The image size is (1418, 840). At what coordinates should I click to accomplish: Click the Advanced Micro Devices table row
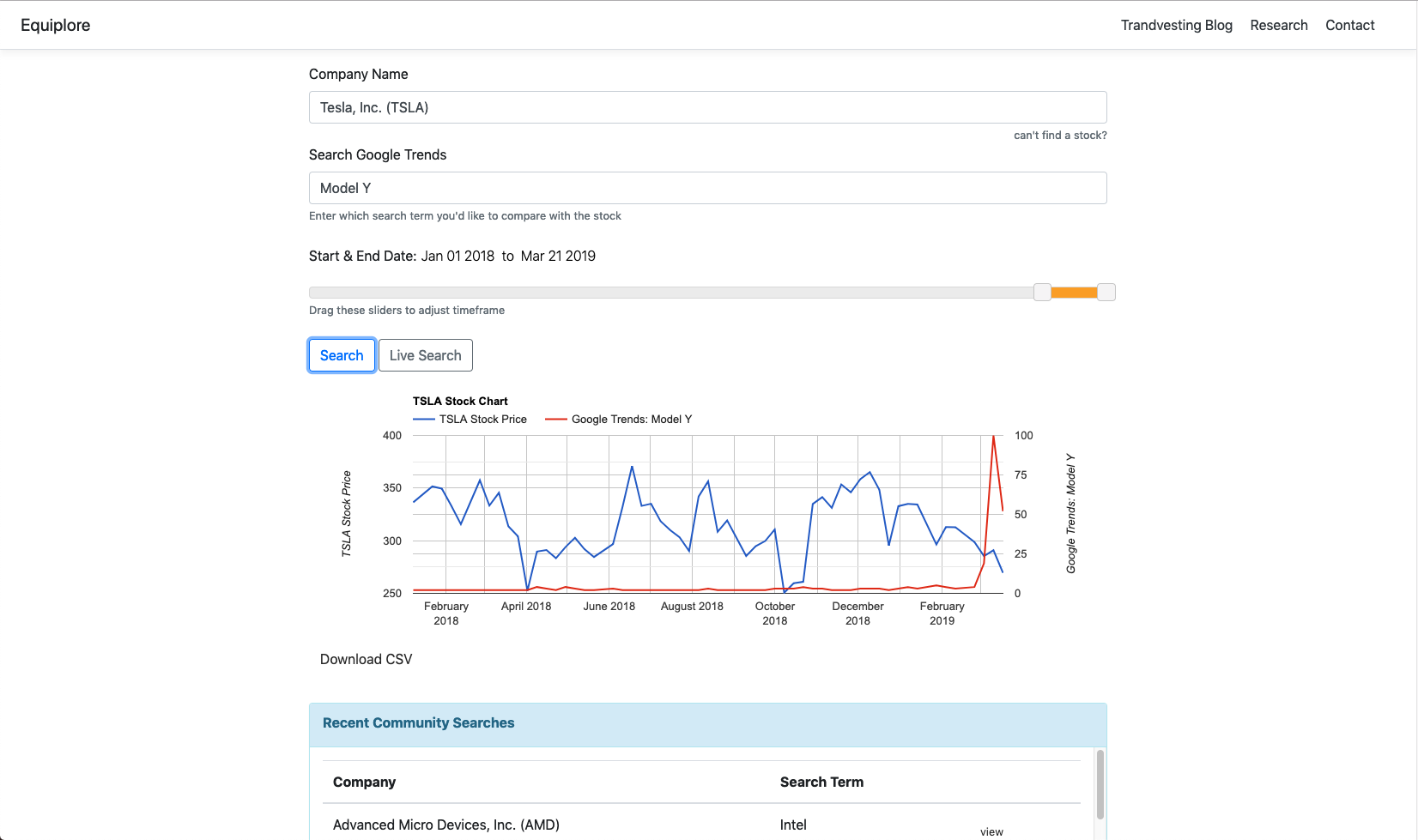pos(446,825)
